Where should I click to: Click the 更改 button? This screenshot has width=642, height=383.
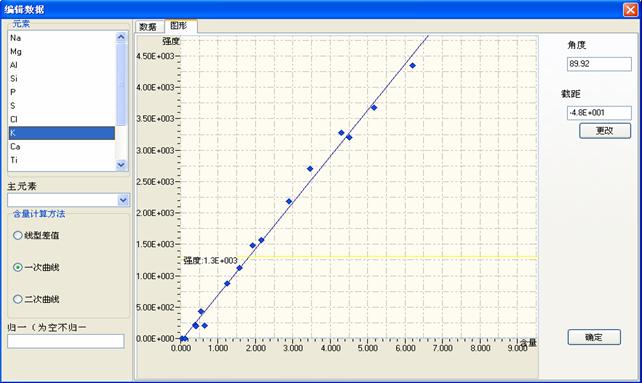pos(605,131)
